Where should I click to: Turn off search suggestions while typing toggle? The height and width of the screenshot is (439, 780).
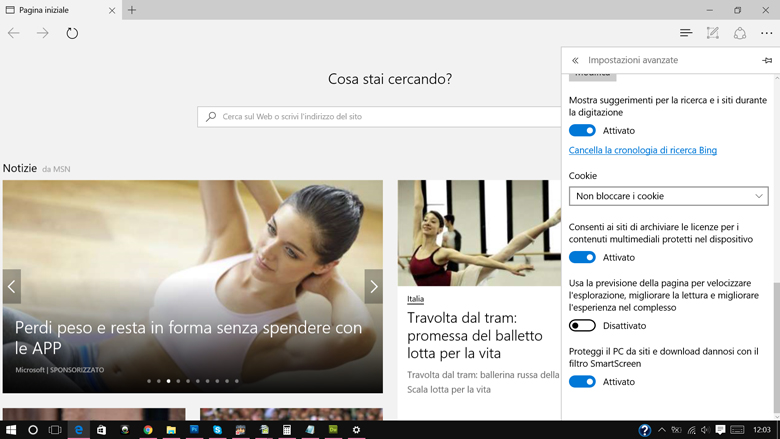click(x=582, y=131)
